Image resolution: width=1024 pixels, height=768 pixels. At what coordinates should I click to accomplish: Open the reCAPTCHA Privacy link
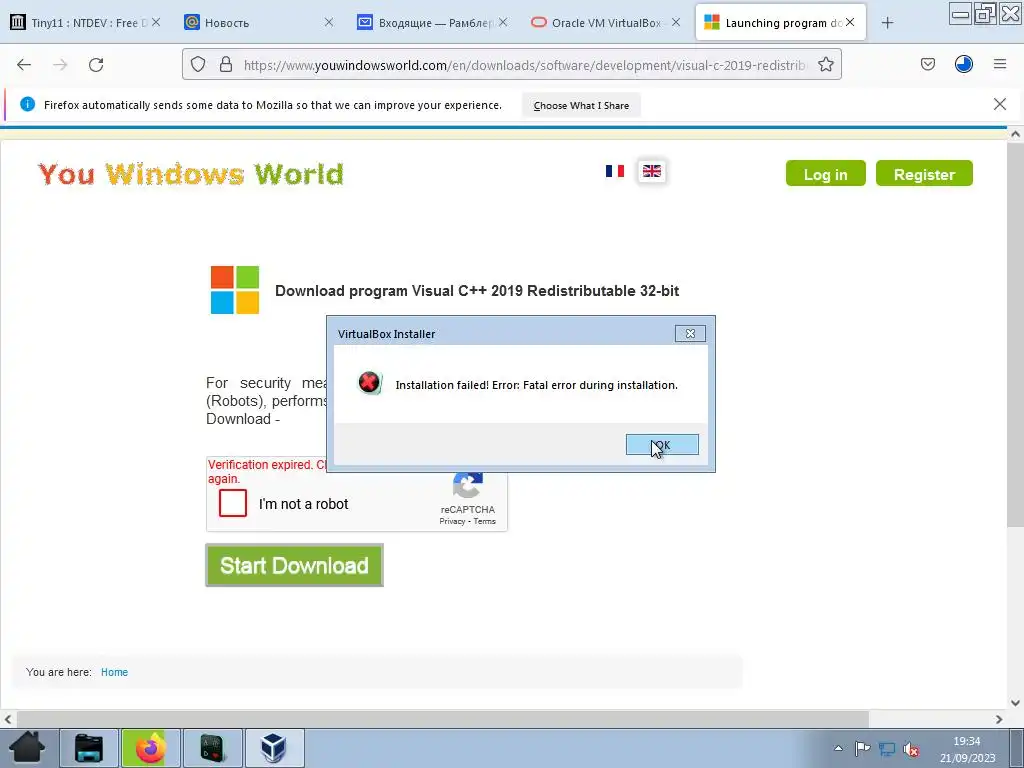pos(452,521)
